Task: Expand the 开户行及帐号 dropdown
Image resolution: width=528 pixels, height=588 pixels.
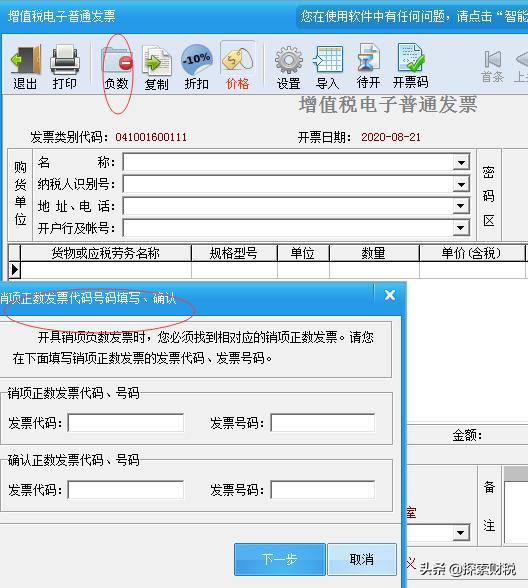Action: click(x=461, y=227)
